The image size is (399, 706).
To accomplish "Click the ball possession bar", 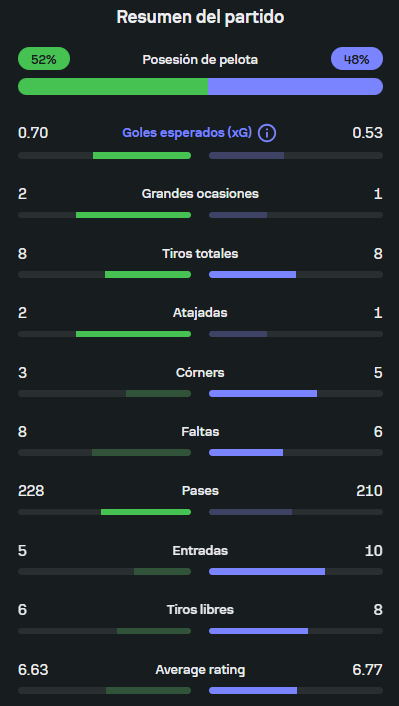I will point(200,86).
